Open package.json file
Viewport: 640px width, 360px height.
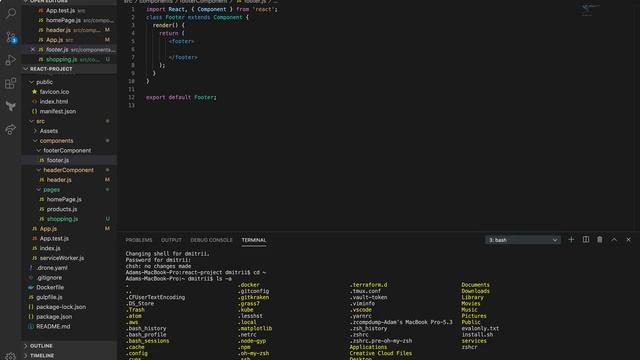[69, 317]
